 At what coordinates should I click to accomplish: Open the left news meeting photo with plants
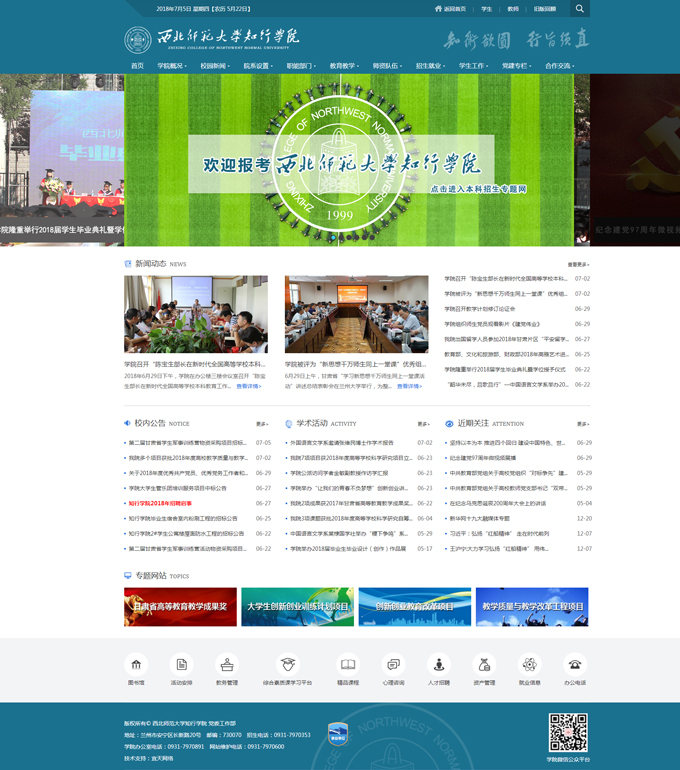coord(196,314)
